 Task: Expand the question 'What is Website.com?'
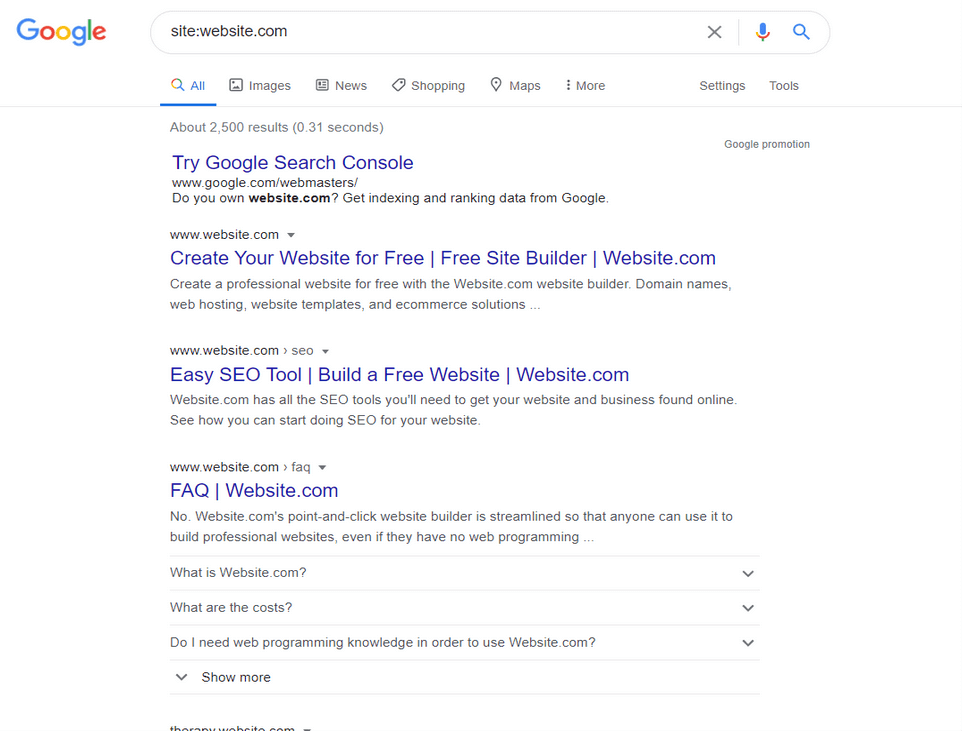[x=748, y=573]
